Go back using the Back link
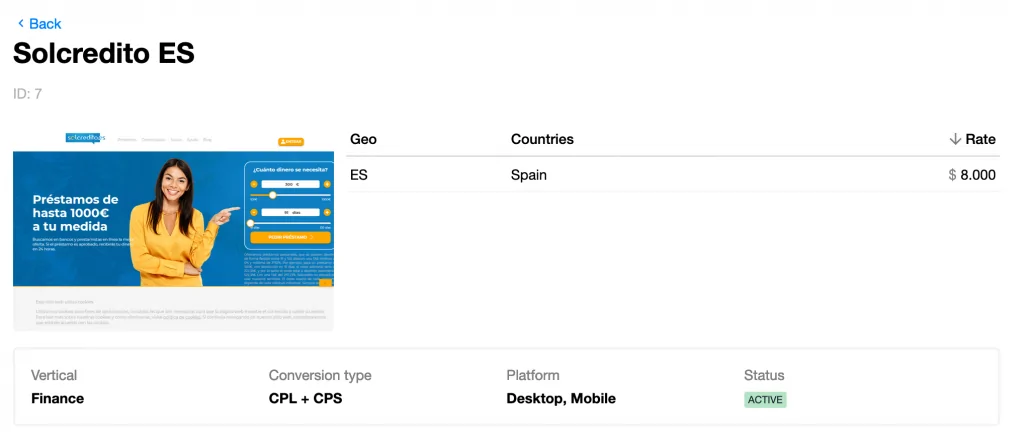The height and width of the screenshot is (439, 1024). (45, 23)
